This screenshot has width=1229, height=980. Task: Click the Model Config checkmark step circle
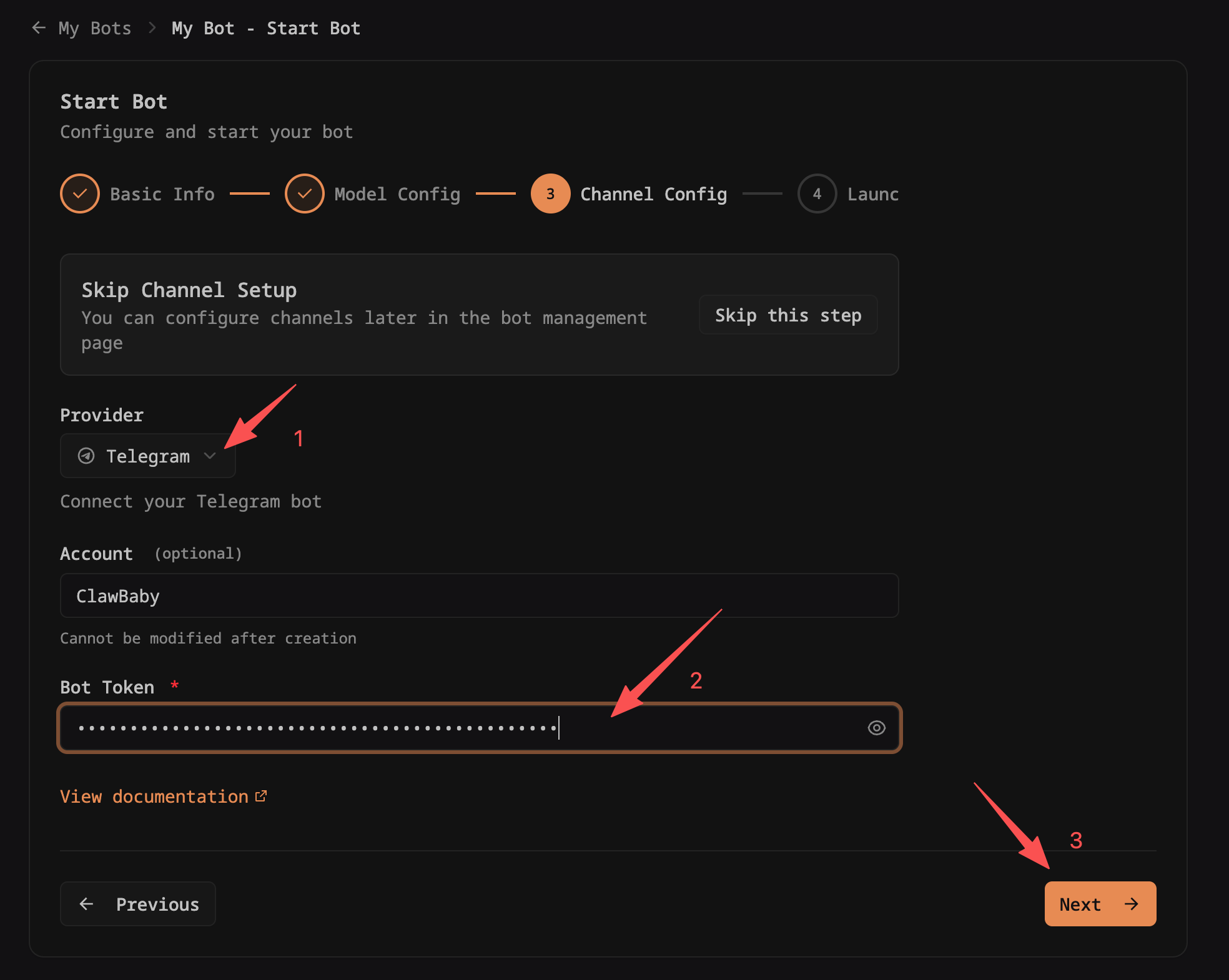click(304, 194)
